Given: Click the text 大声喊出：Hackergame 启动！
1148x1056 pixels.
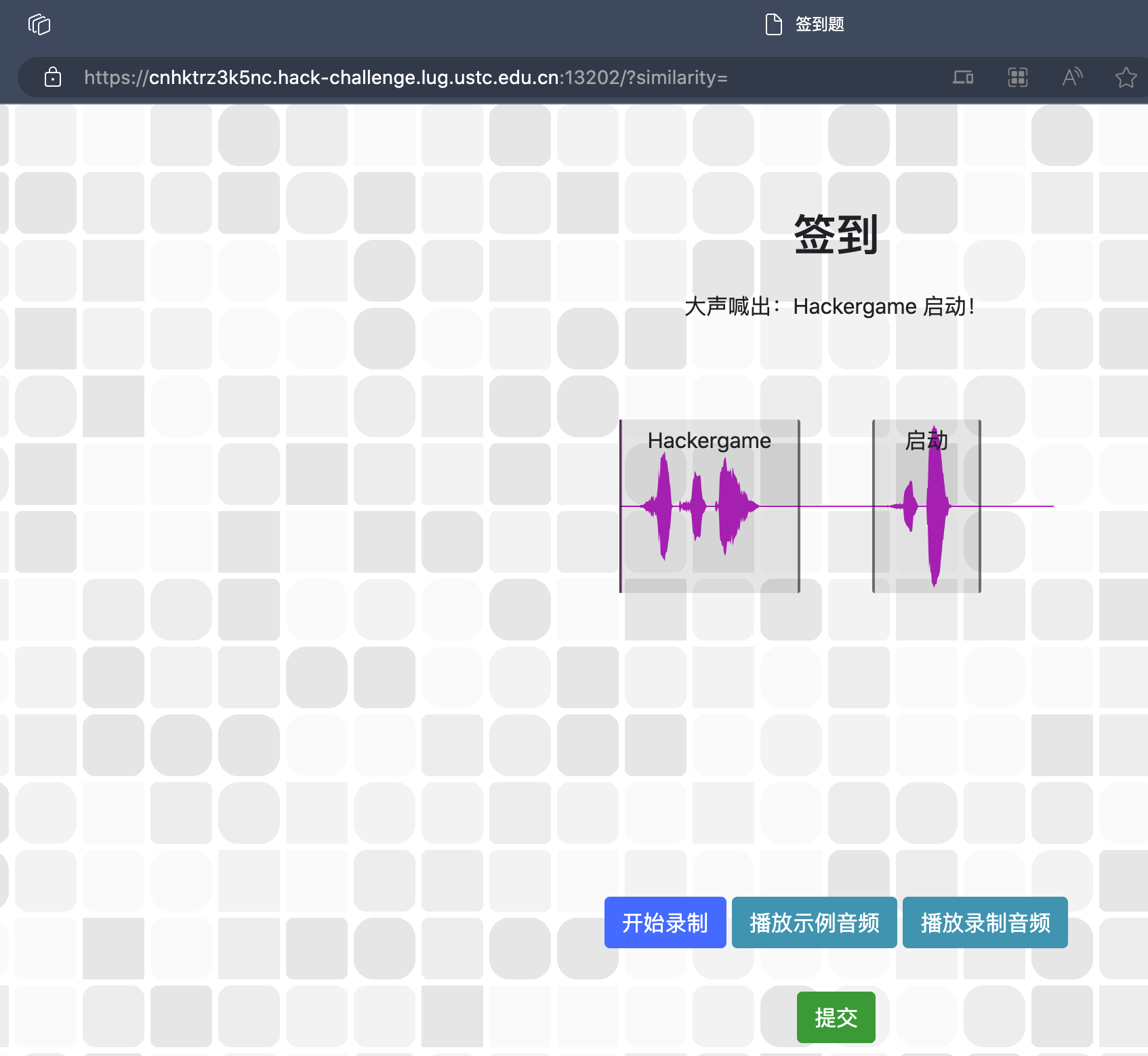Looking at the screenshot, I should coord(830,306).
